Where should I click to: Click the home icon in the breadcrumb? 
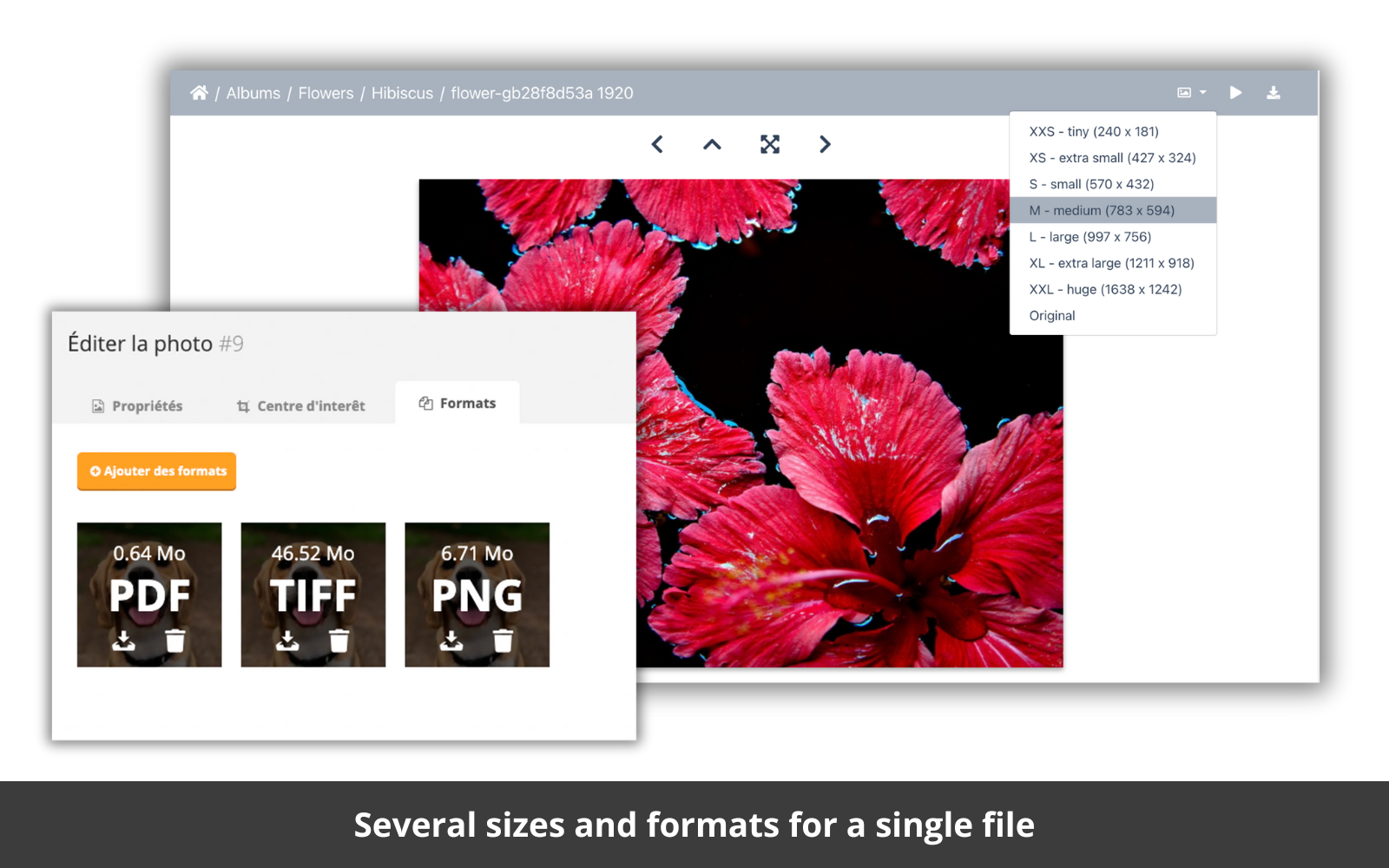pyautogui.click(x=200, y=93)
